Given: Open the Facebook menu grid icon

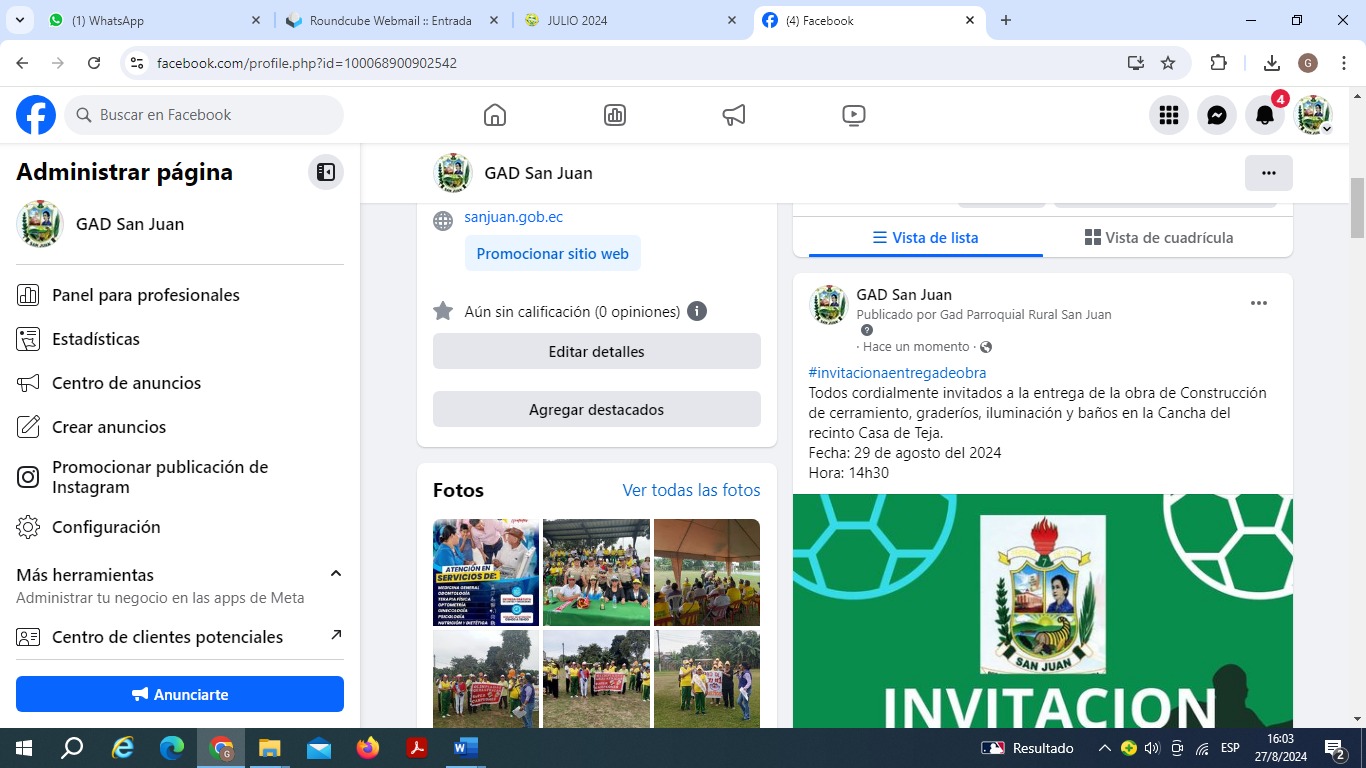Looking at the screenshot, I should (1169, 115).
